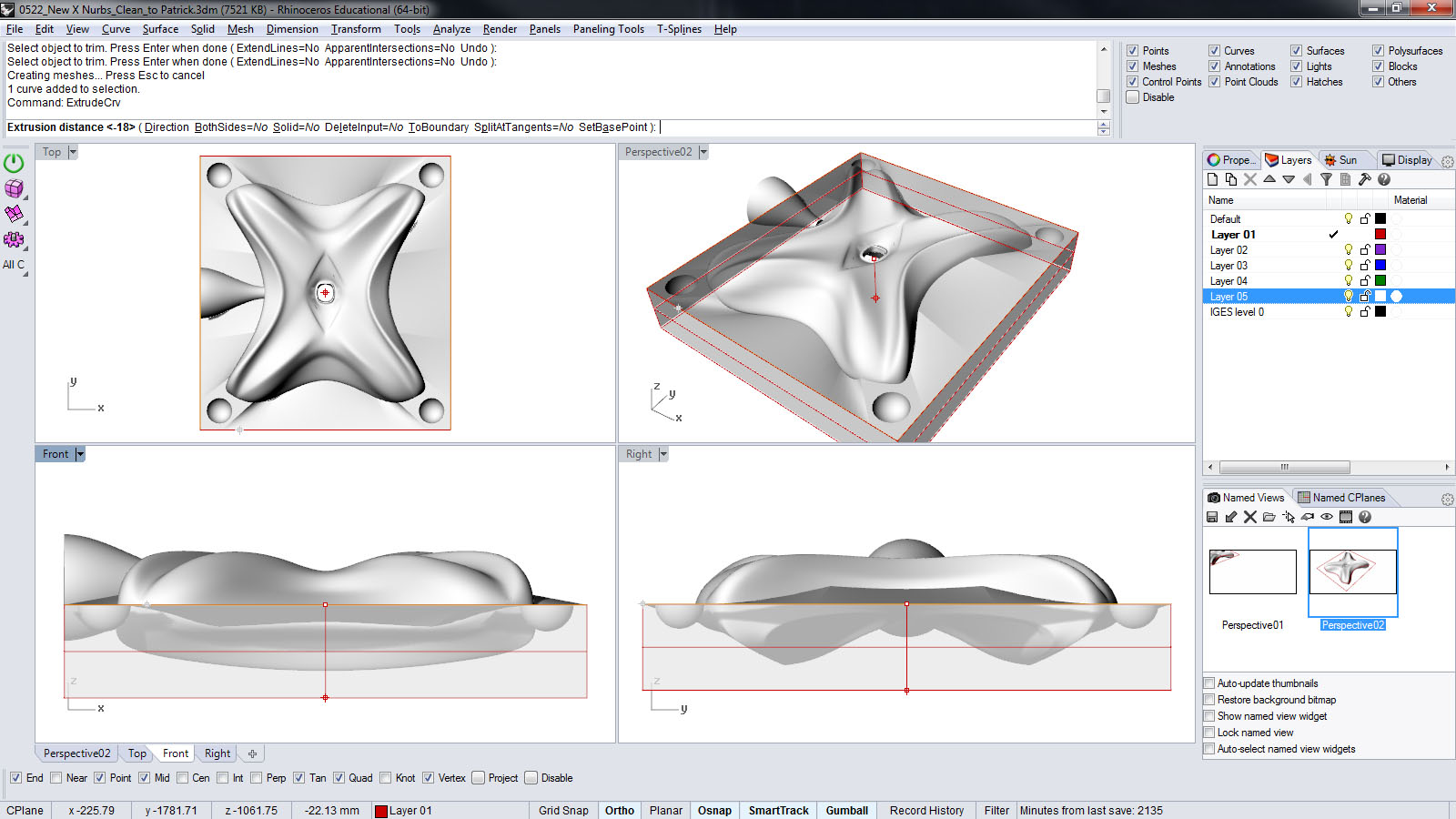Image resolution: width=1456 pixels, height=819 pixels.
Task: Switch to the Named CPlanes tab
Action: [x=1341, y=498]
